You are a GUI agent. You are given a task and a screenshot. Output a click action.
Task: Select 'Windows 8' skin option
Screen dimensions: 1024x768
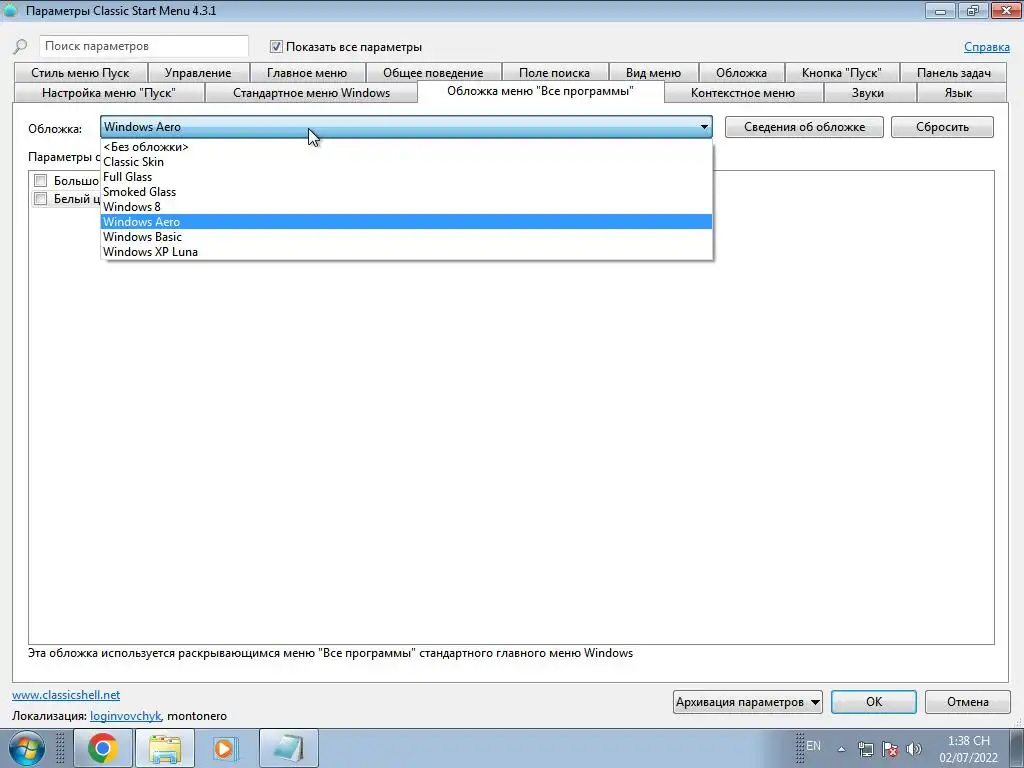(x=406, y=207)
